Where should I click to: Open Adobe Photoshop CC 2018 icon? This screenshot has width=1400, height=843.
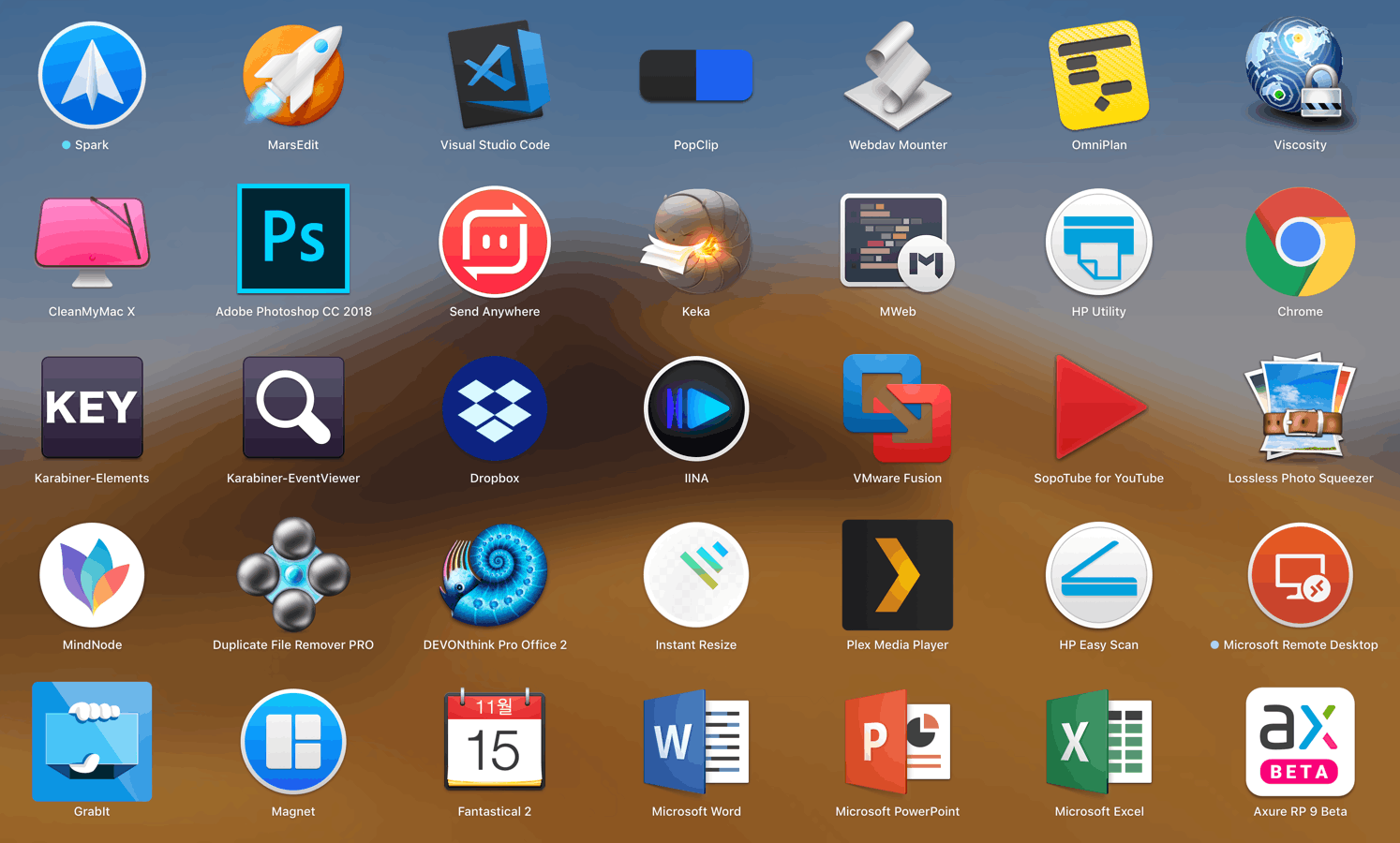coord(293,239)
